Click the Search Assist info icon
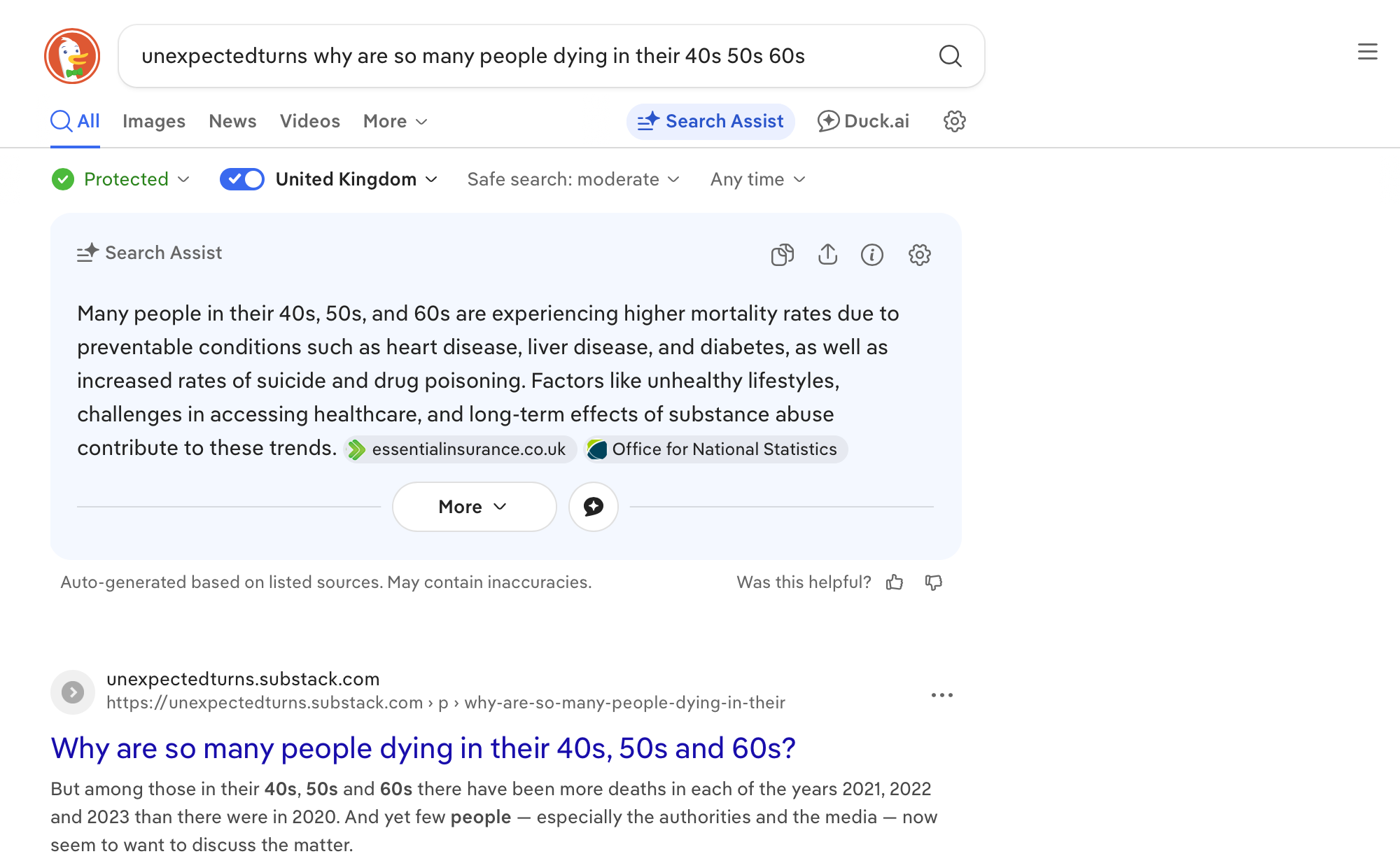This screenshot has width=1400, height=868. (871, 255)
